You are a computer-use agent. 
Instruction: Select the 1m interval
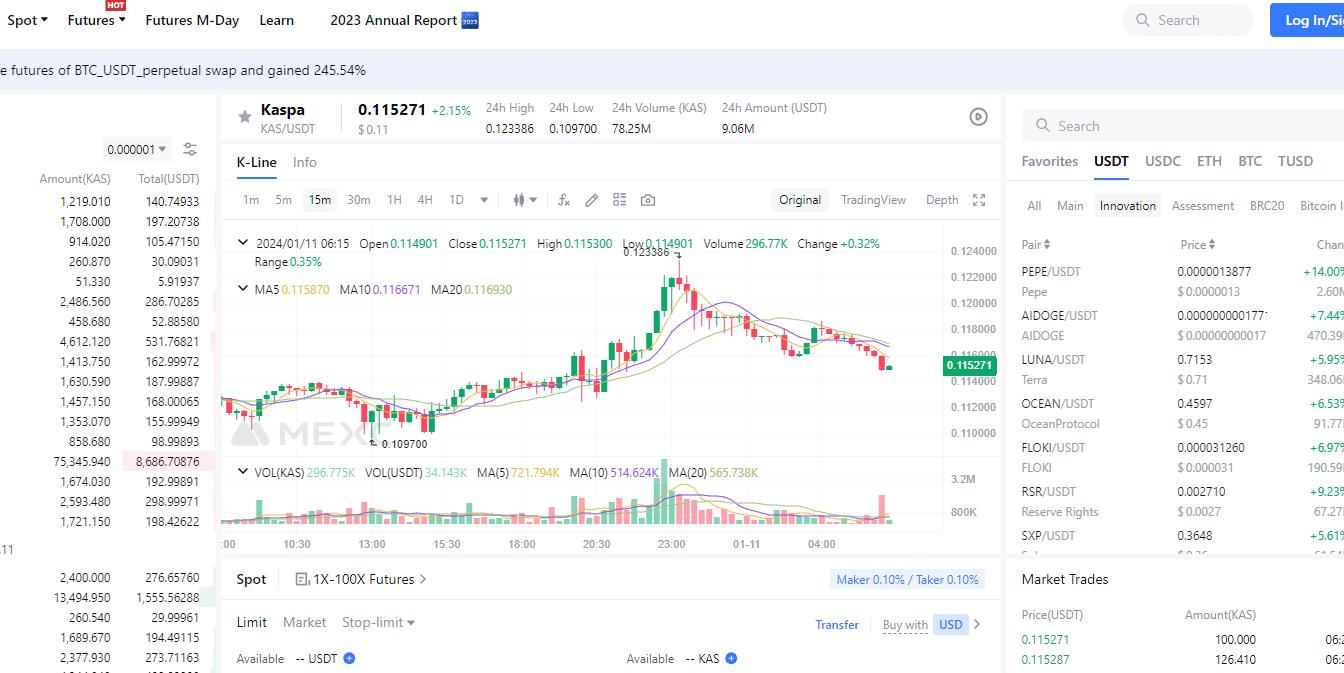[251, 200]
